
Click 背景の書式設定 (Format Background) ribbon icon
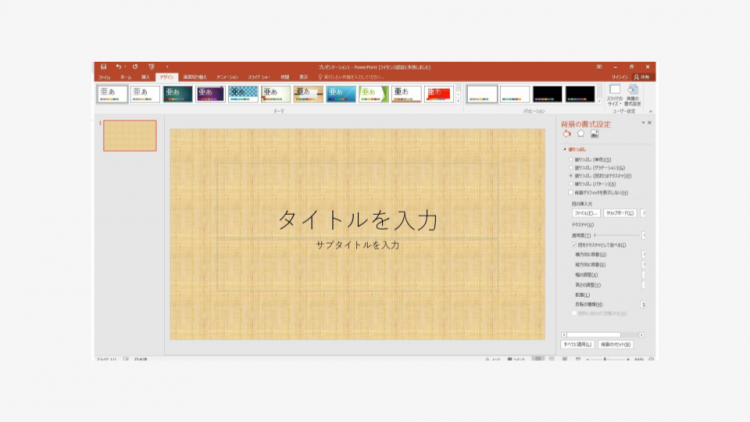632,95
